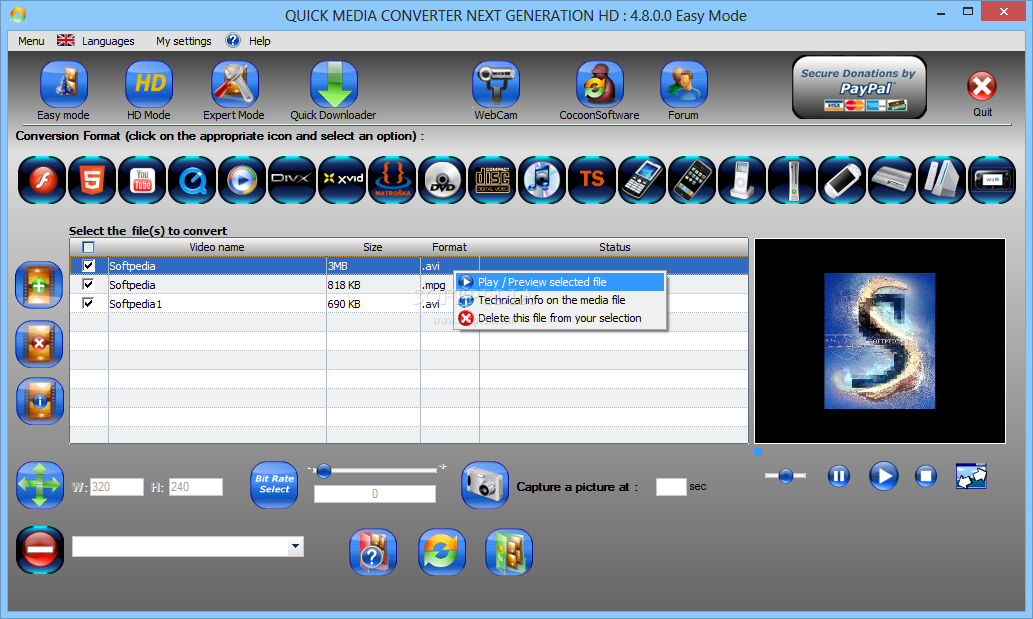Screen dimensions: 1033x619
Task: Choose Technical info on the media file
Action: tap(560, 300)
